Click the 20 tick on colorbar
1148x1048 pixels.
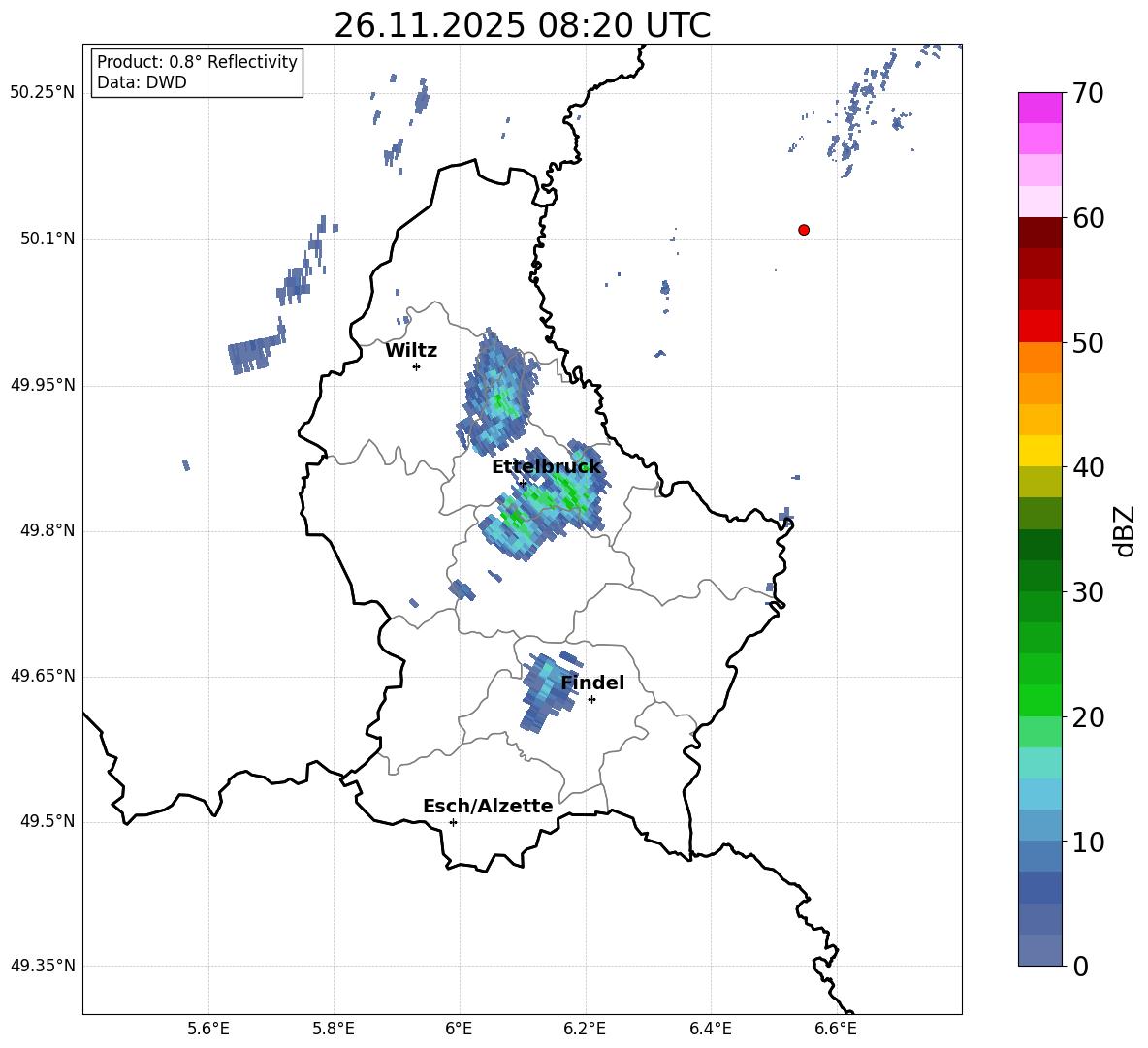pyautogui.click(x=1088, y=717)
